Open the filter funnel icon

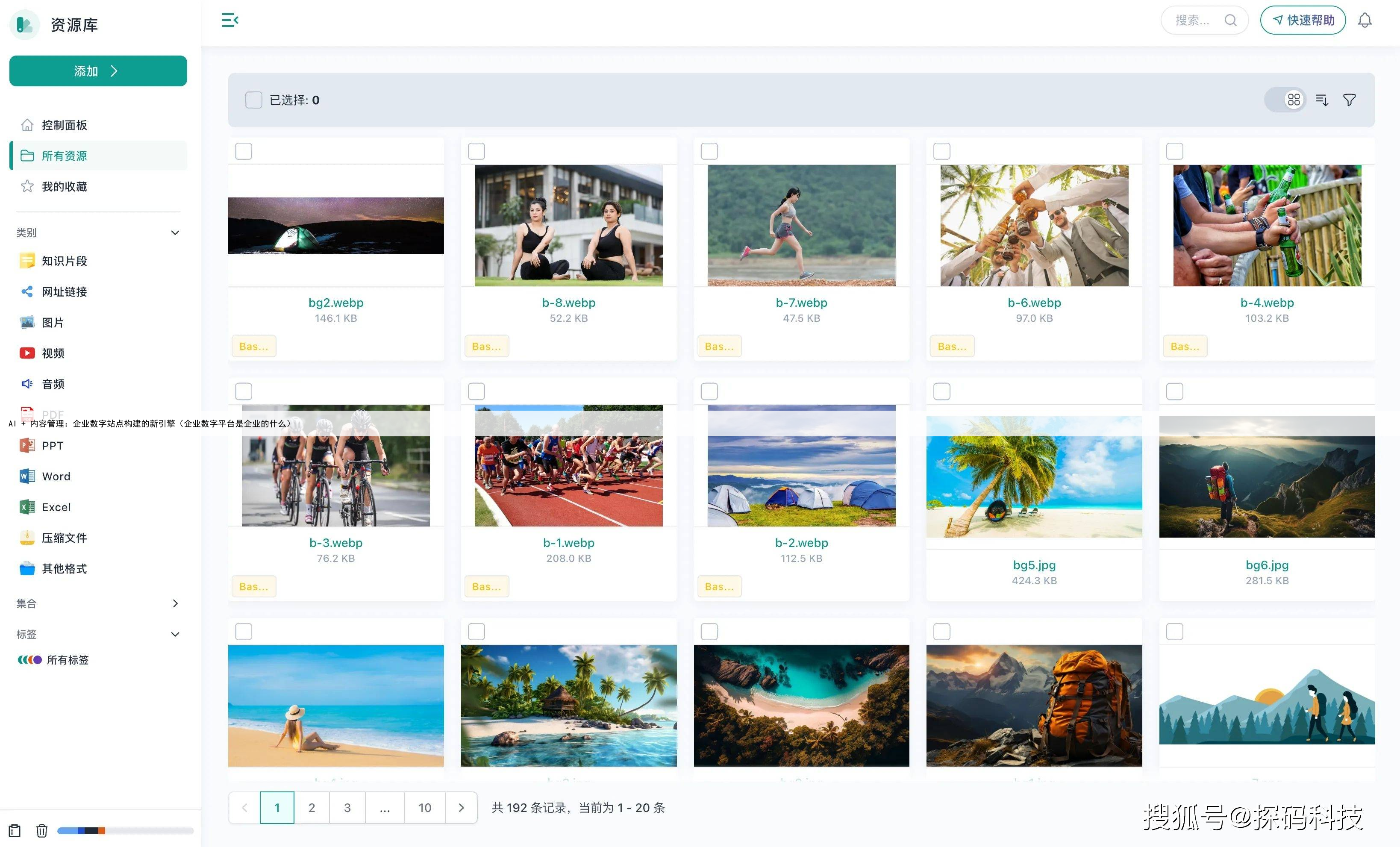1349,100
